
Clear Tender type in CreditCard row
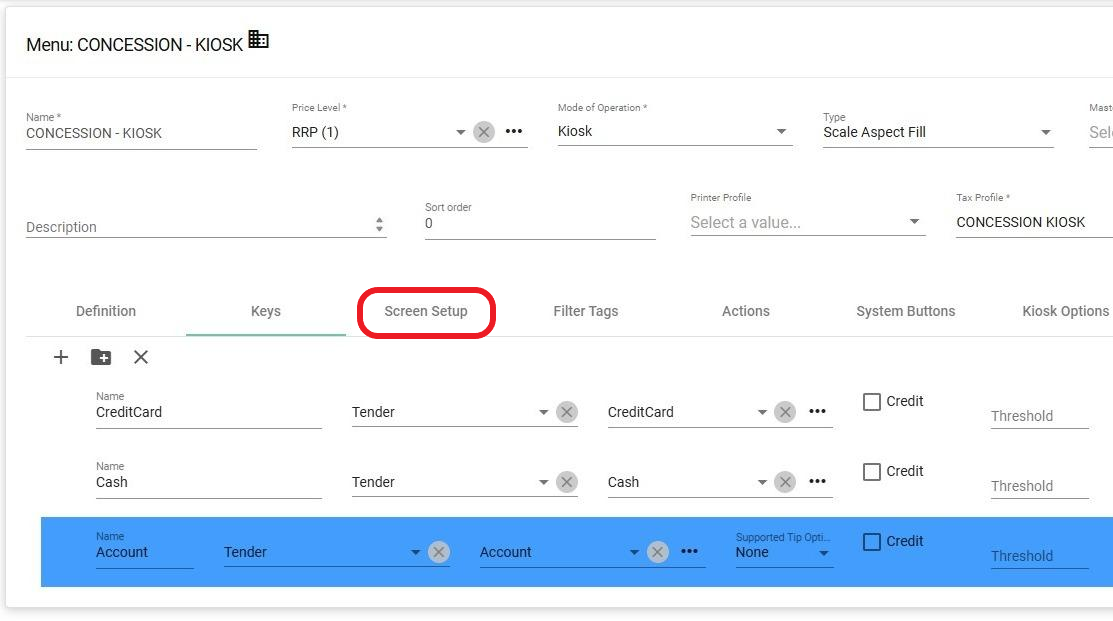(x=567, y=412)
